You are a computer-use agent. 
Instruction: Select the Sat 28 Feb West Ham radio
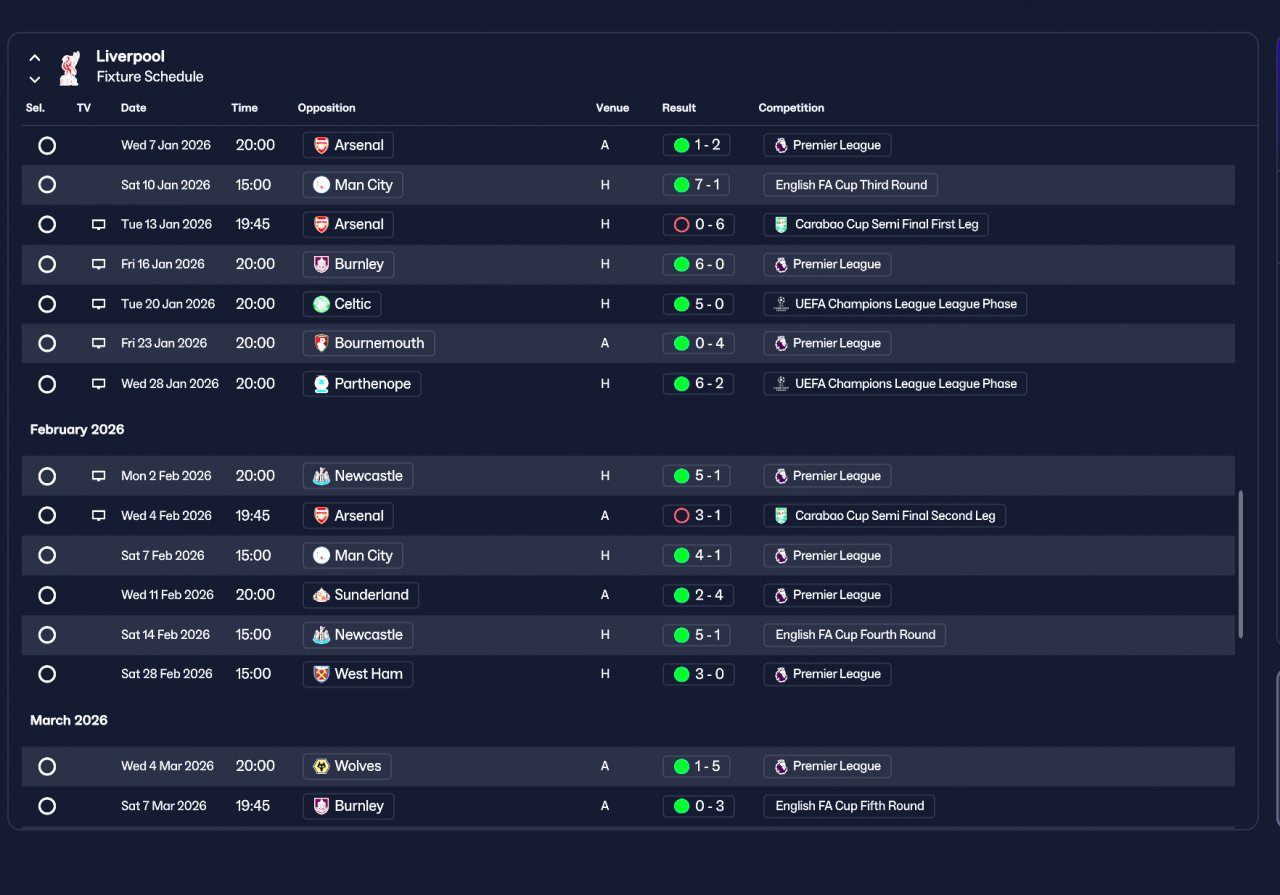(x=47, y=674)
